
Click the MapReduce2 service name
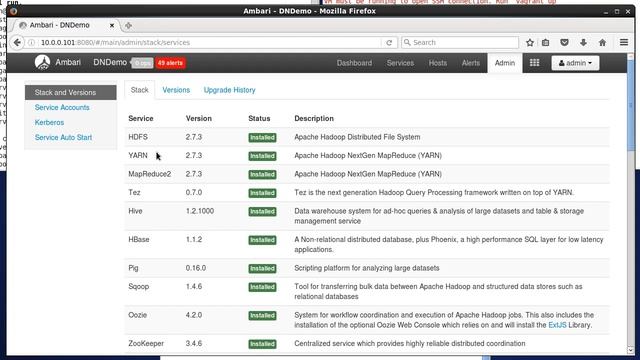tap(149, 174)
